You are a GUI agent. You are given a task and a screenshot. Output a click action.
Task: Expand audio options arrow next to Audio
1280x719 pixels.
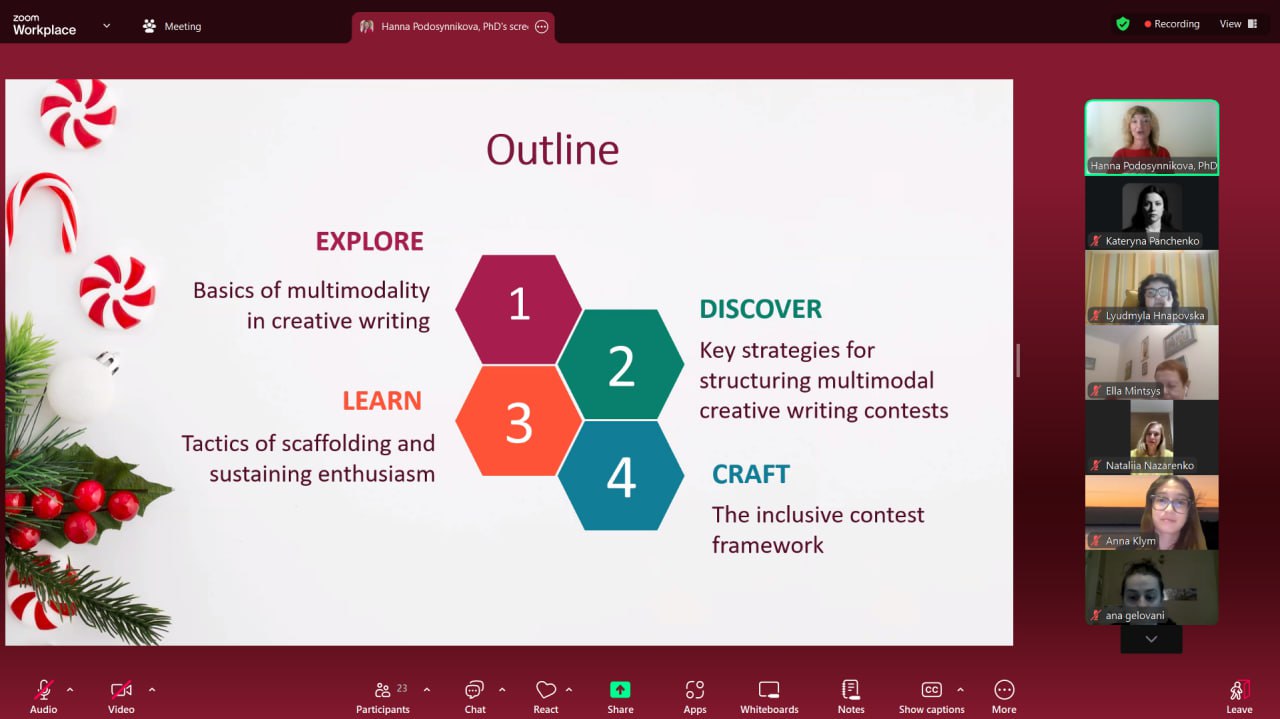70,690
